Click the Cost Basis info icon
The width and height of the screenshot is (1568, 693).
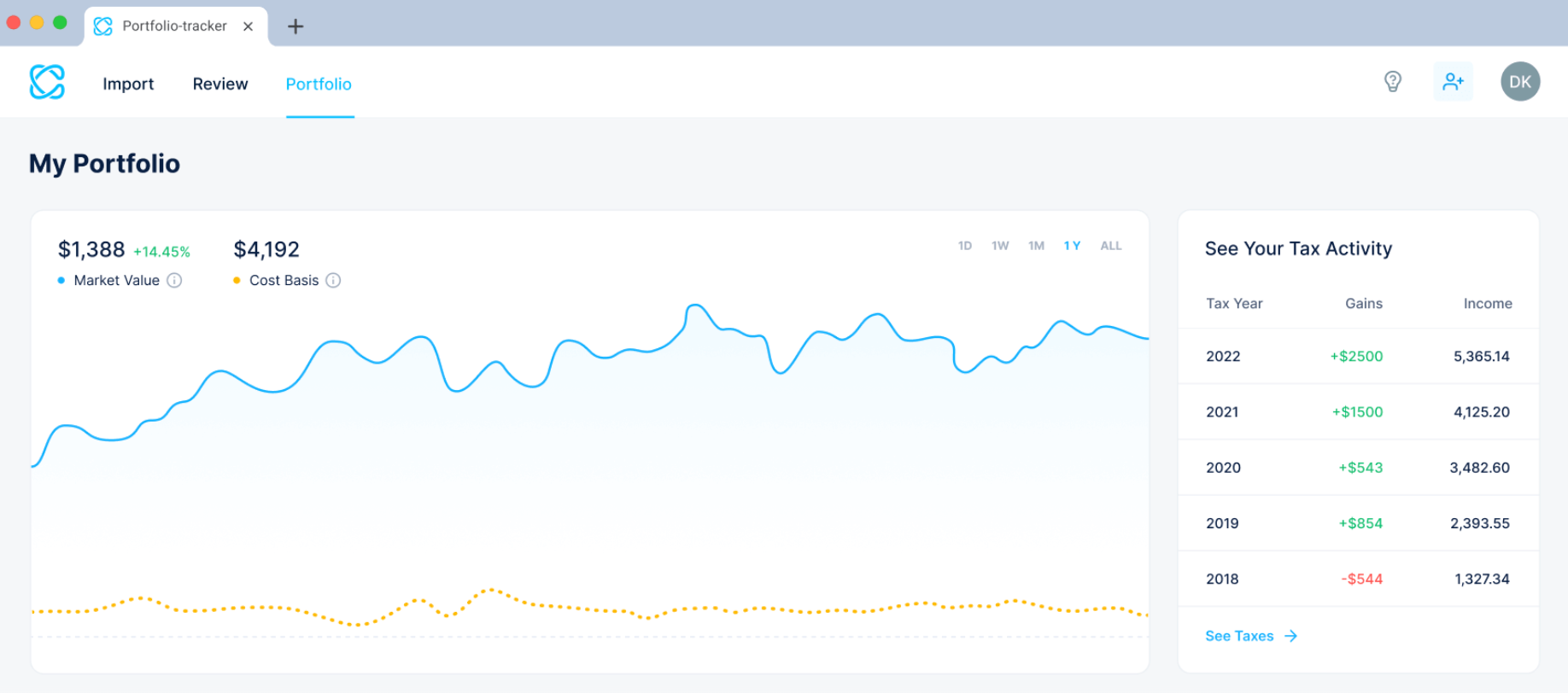tap(333, 280)
